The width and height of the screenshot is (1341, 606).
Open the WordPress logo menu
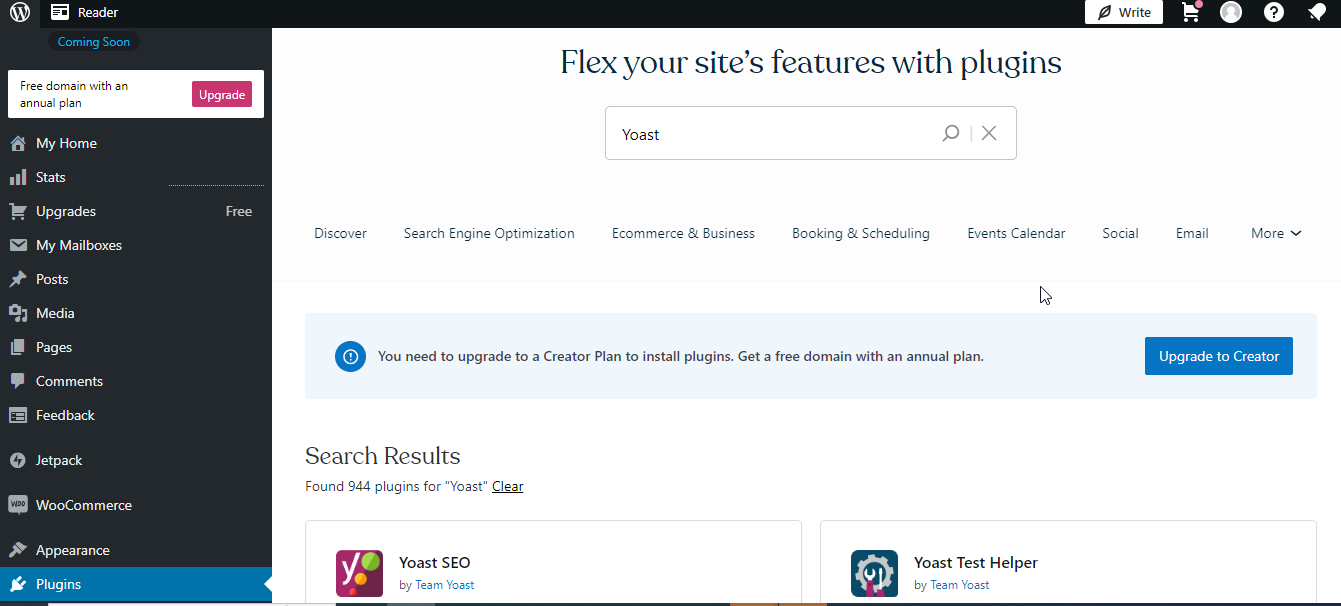[20, 13]
